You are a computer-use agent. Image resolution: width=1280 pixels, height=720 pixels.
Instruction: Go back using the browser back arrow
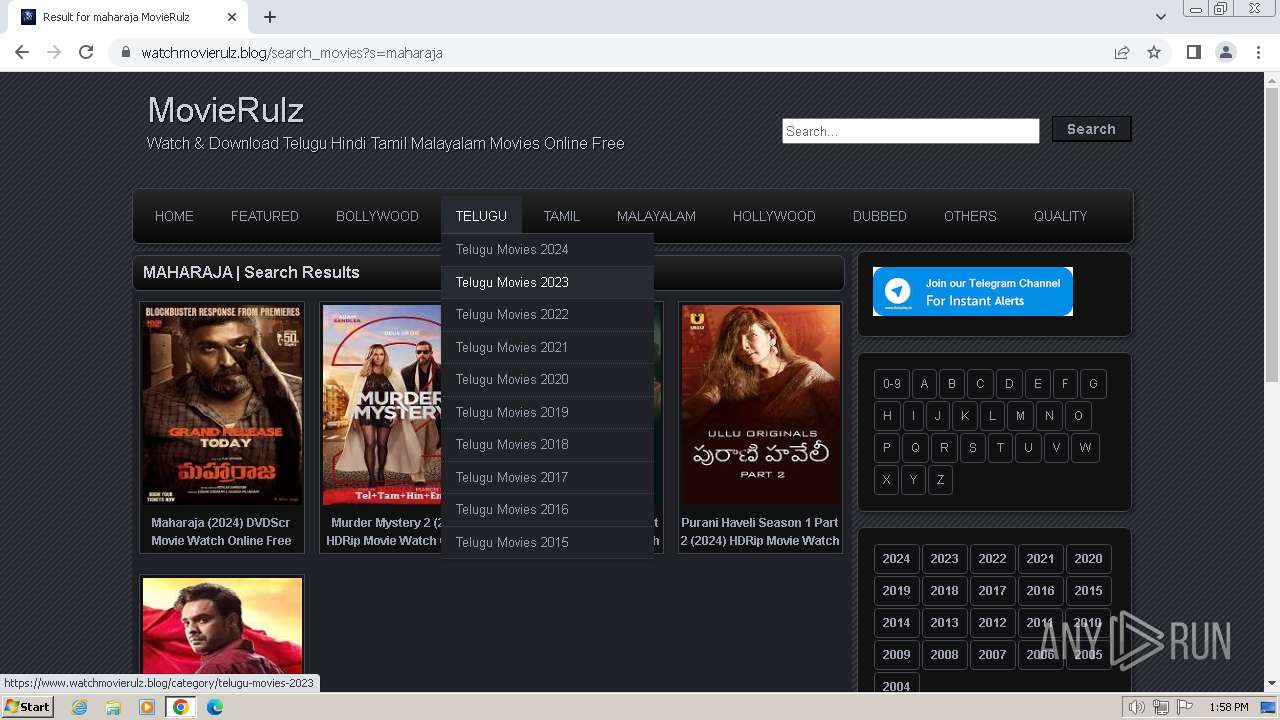[22, 52]
